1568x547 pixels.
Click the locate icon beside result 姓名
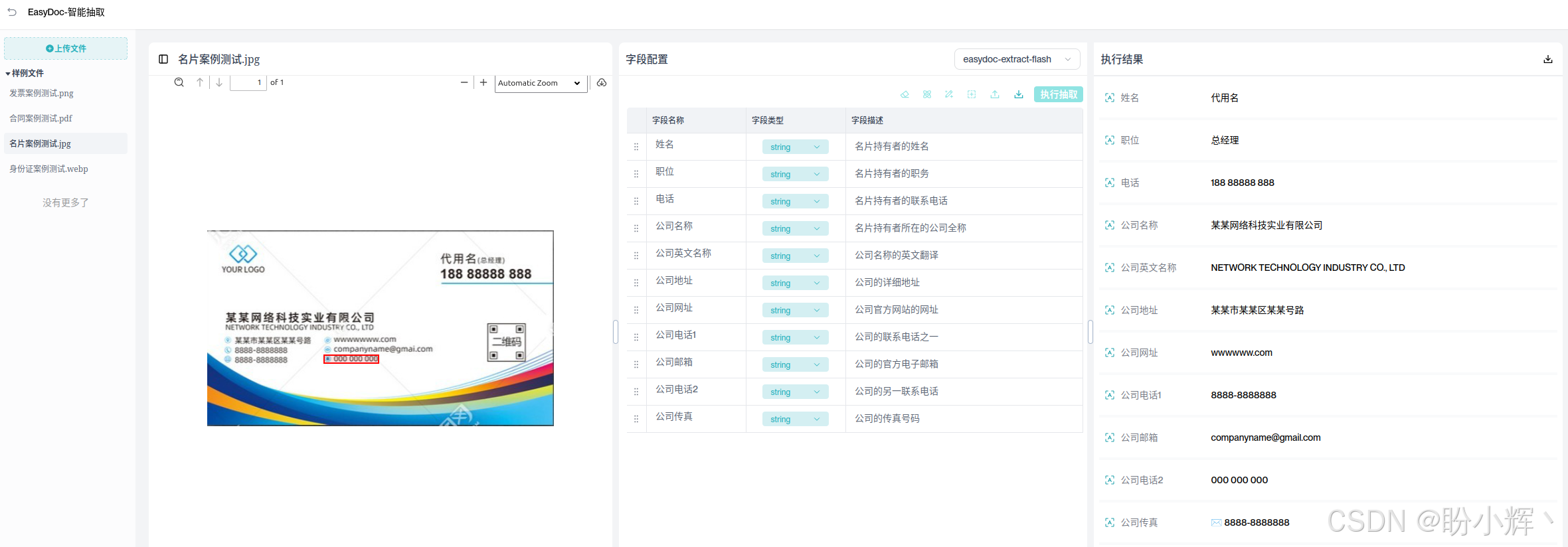click(x=1110, y=98)
